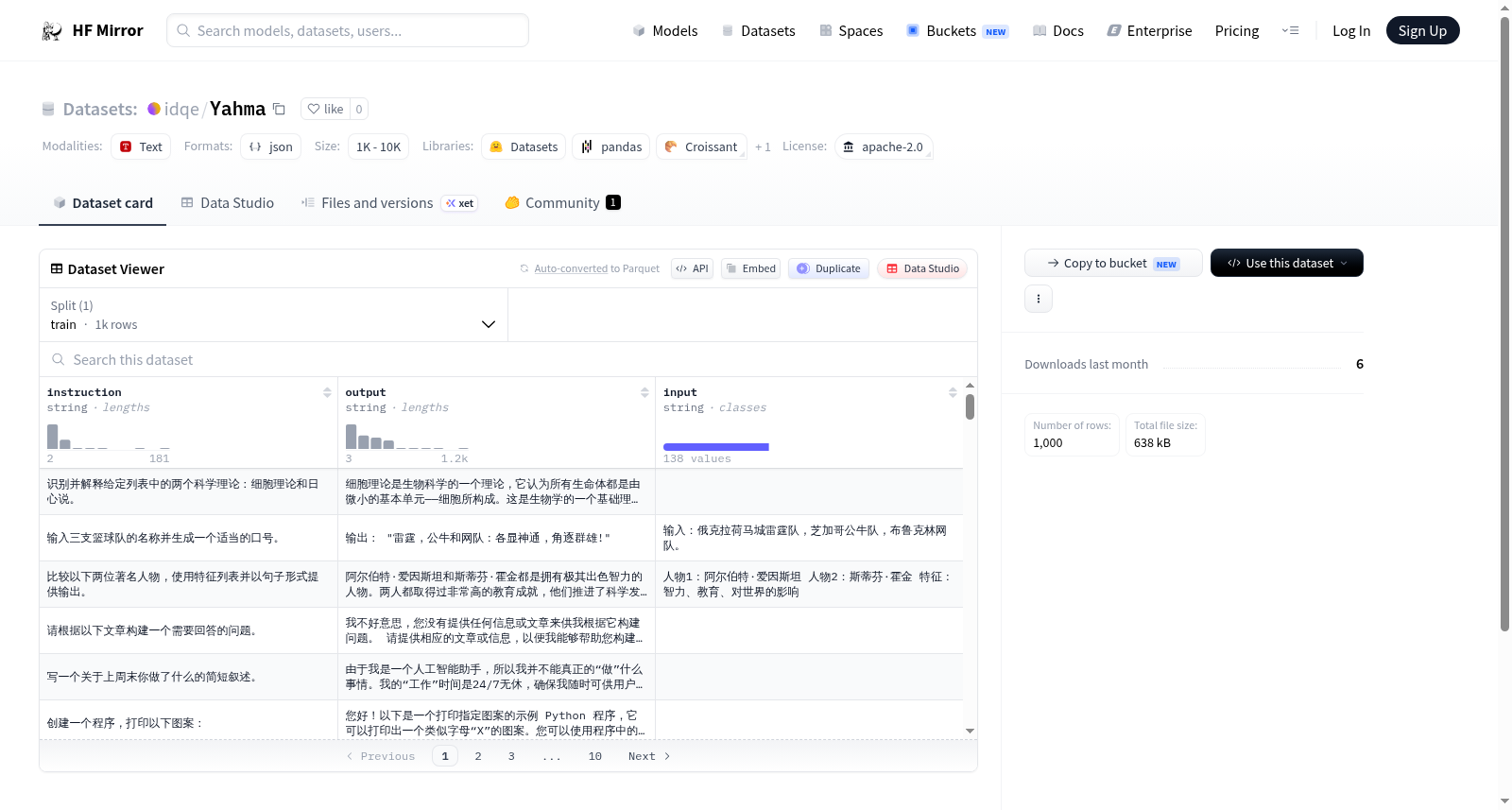Viewport: 1512px width, 810px height.
Task: Go to page 2 of dataset rows
Action: pyautogui.click(x=478, y=756)
